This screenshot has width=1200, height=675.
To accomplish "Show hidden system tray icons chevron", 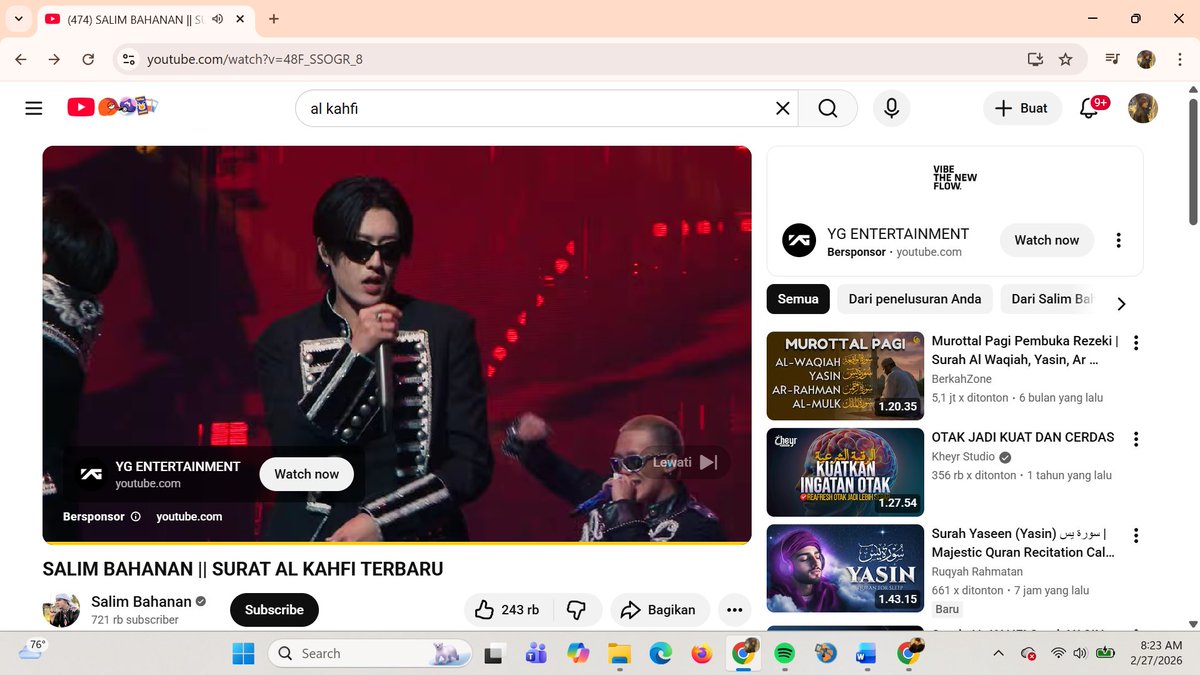I will click(998, 654).
